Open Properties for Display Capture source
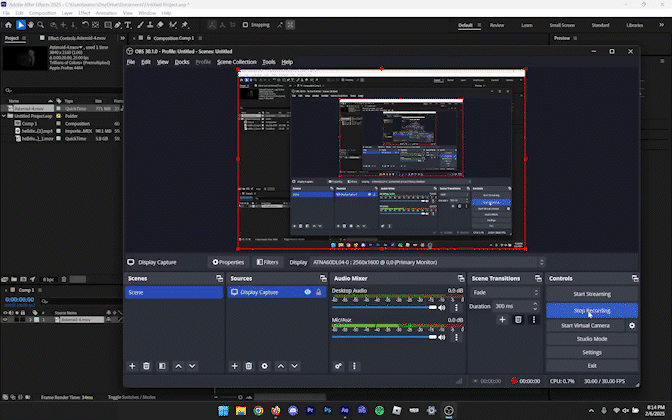The height and width of the screenshot is (420, 672). pyautogui.click(x=228, y=262)
